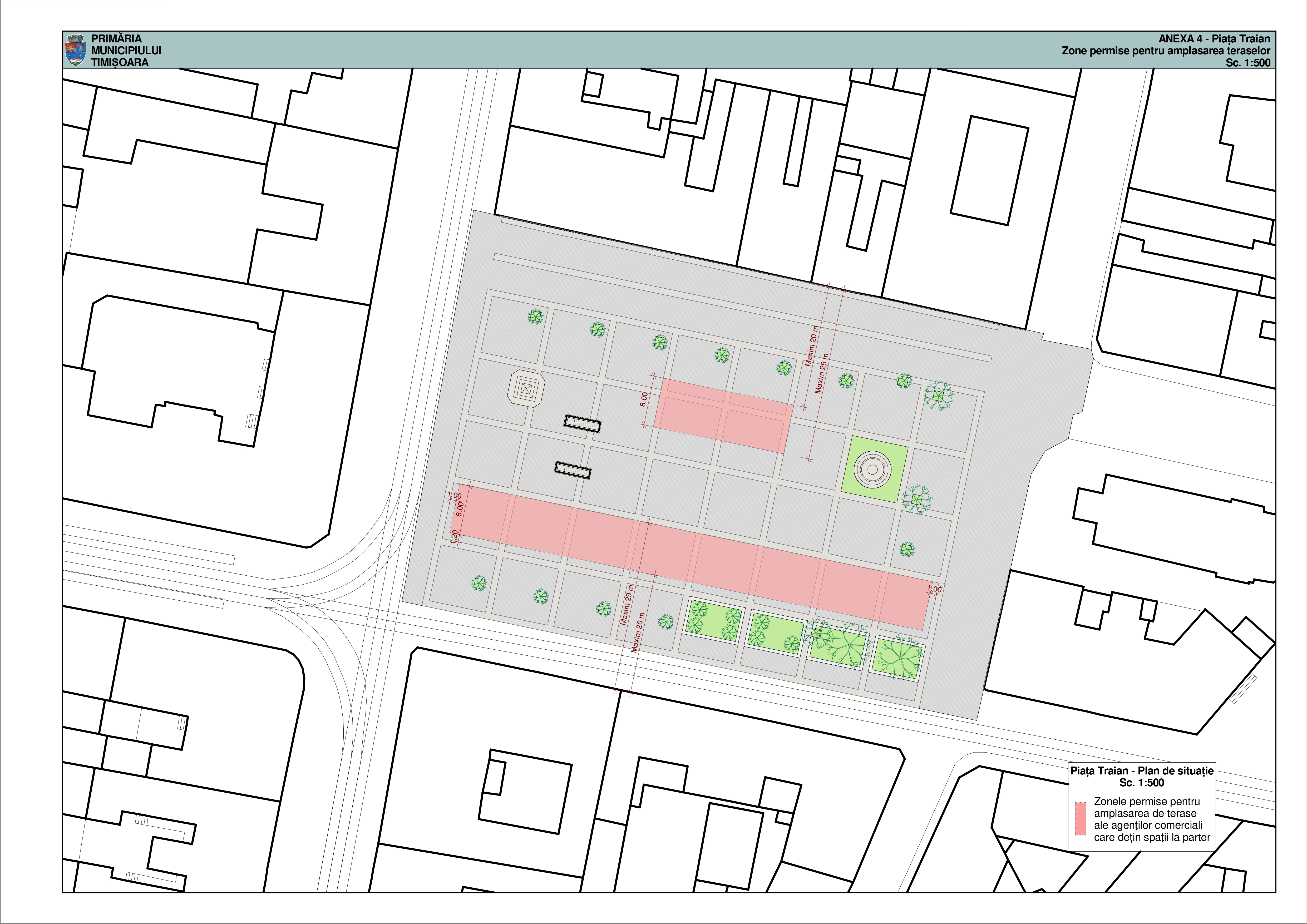Click the upper black-outlined stairway rectangle
Image resolution: width=1307 pixels, height=924 pixels.
(582, 424)
